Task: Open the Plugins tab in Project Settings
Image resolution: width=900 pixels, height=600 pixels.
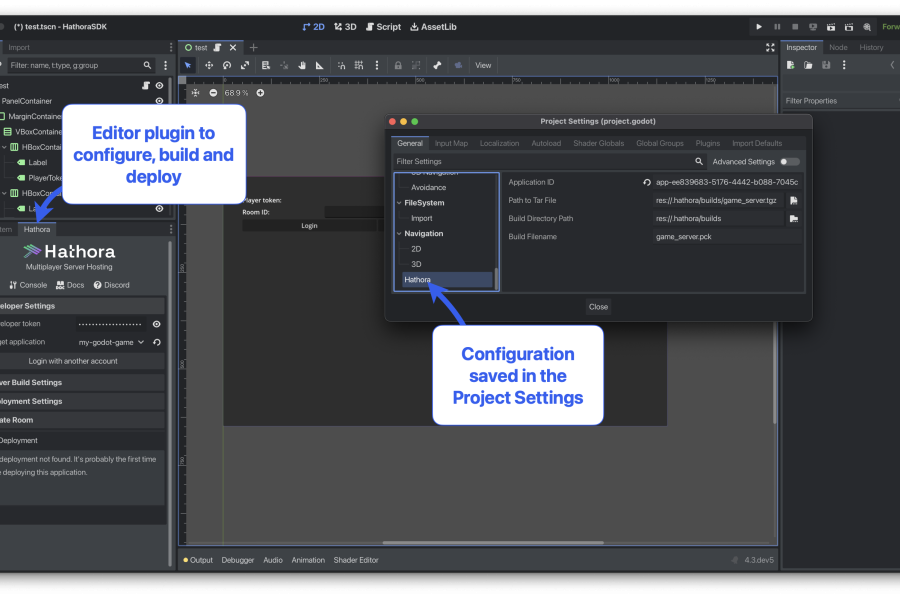Action: [x=708, y=144]
